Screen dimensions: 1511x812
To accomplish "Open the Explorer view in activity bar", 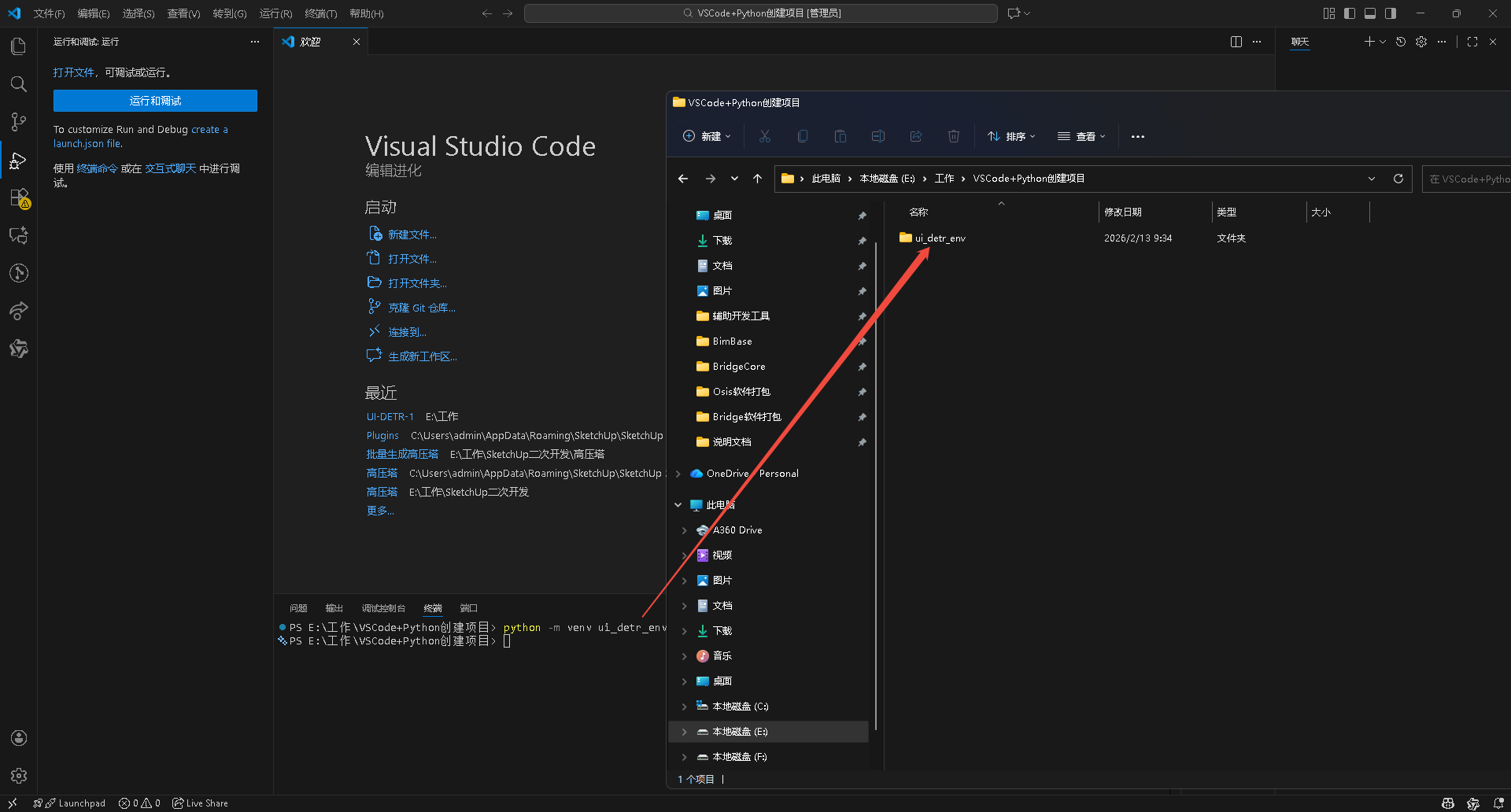I will (18, 46).
